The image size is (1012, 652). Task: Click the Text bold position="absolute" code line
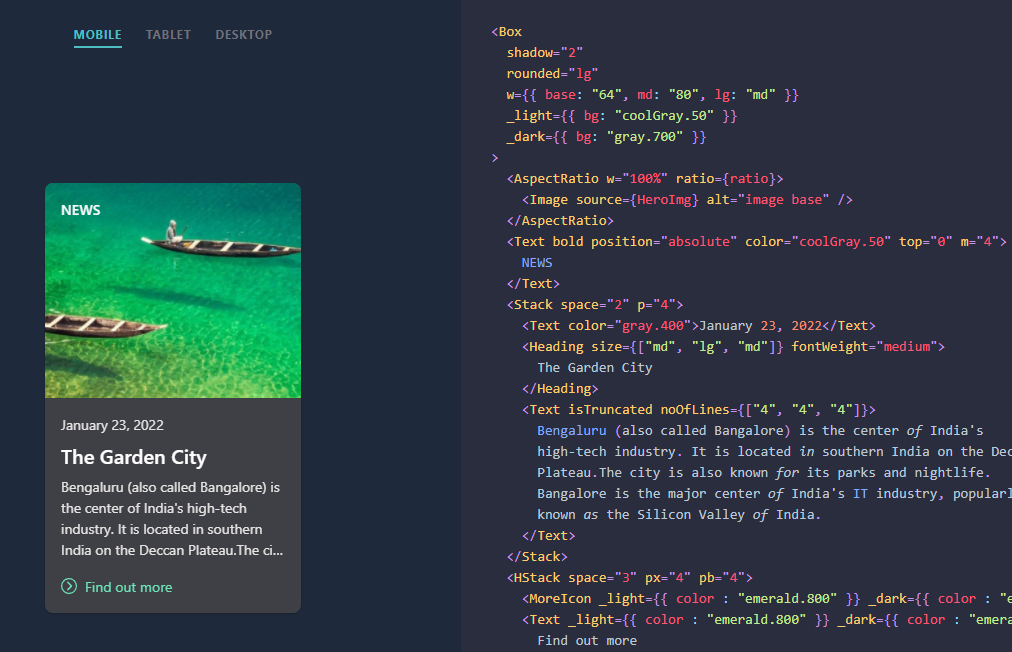[x=756, y=241]
